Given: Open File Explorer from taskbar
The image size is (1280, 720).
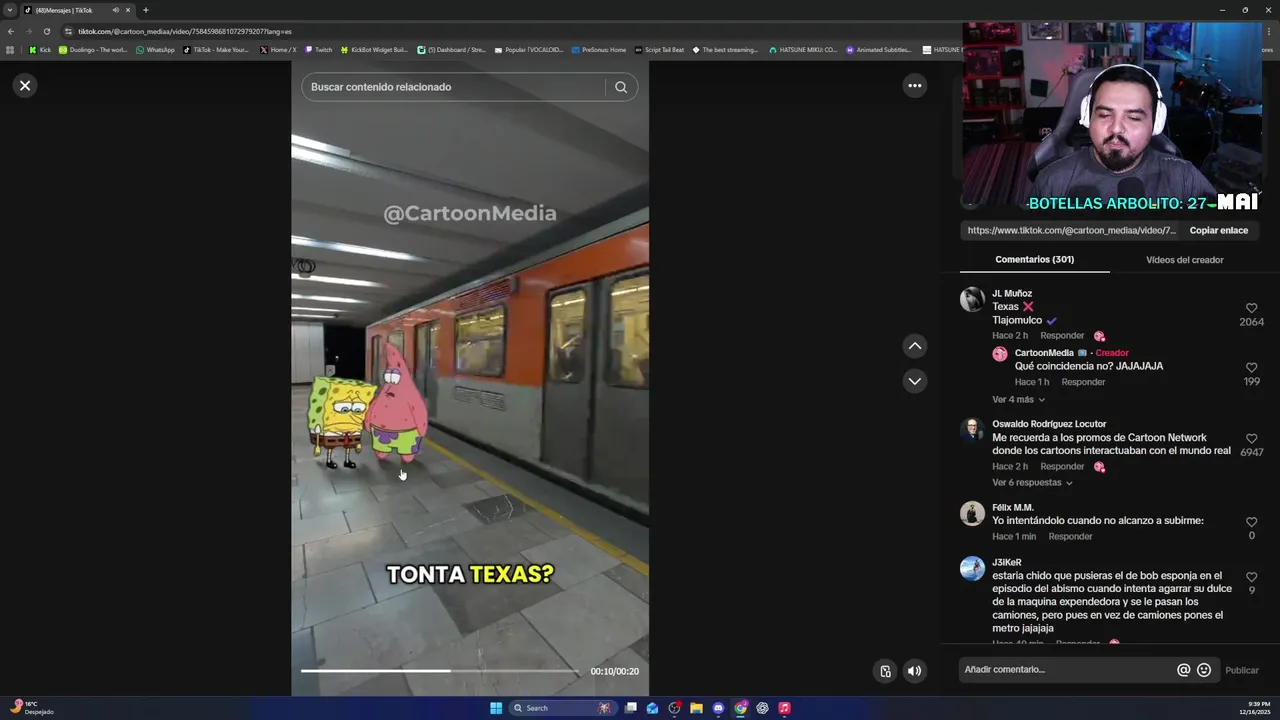Looking at the screenshot, I should (696, 708).
